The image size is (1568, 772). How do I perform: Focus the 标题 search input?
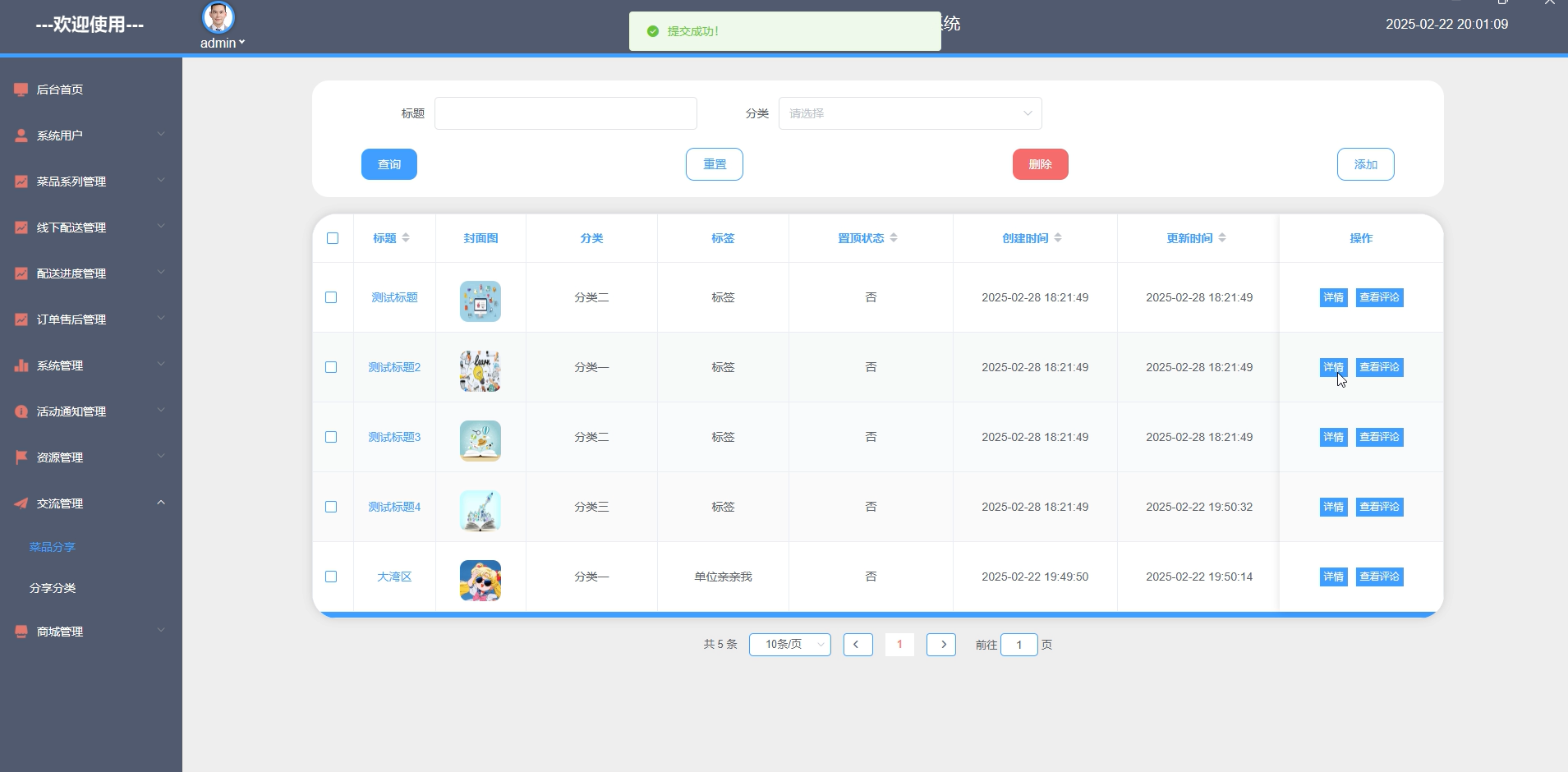click(566, 113)
